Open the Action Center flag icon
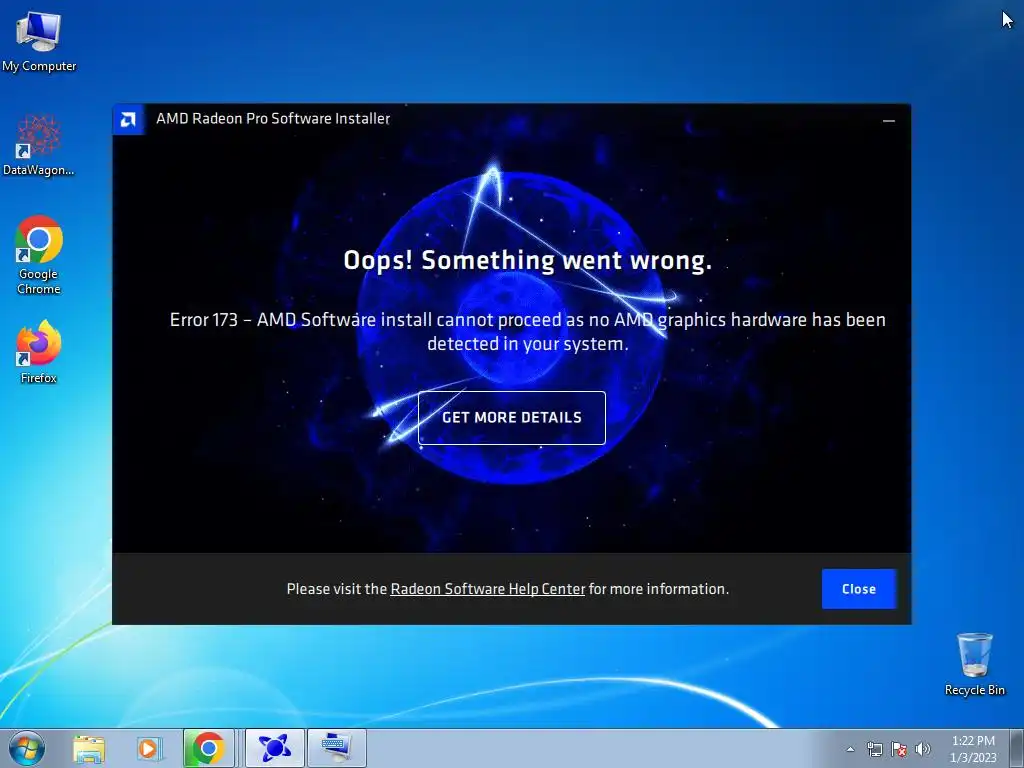 pyautogui.click(x=899, y=749)
